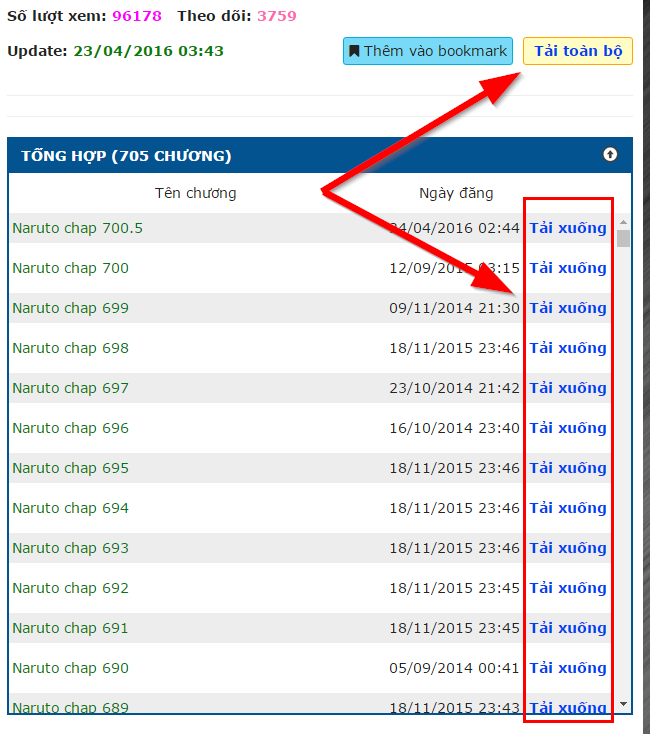Download Naruto chap 700
Image resolution: width=650 pixels, height=734 pixels.
click(568, 268)
